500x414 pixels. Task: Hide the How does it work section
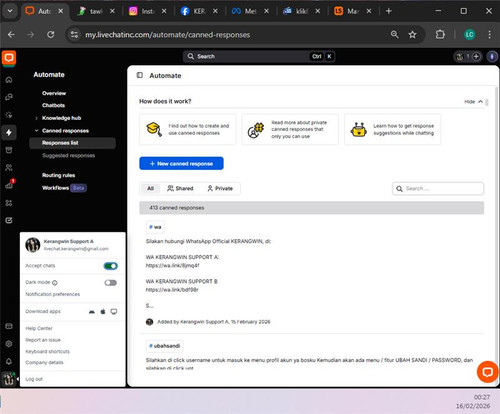473,102
